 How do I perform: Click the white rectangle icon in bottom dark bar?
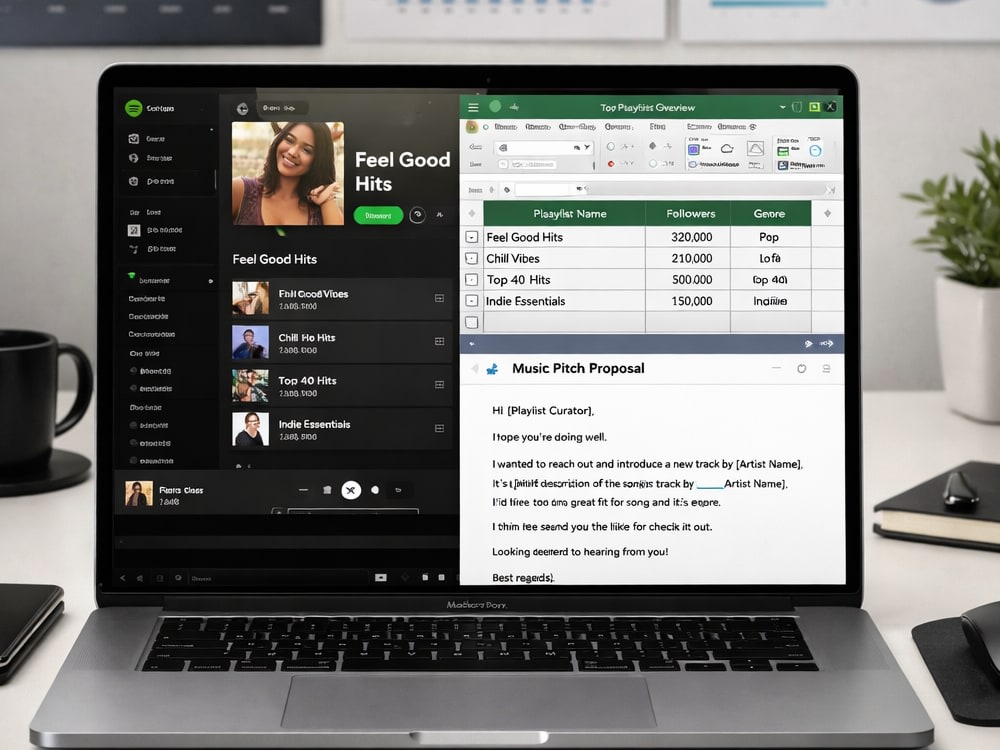pos(381,577)
